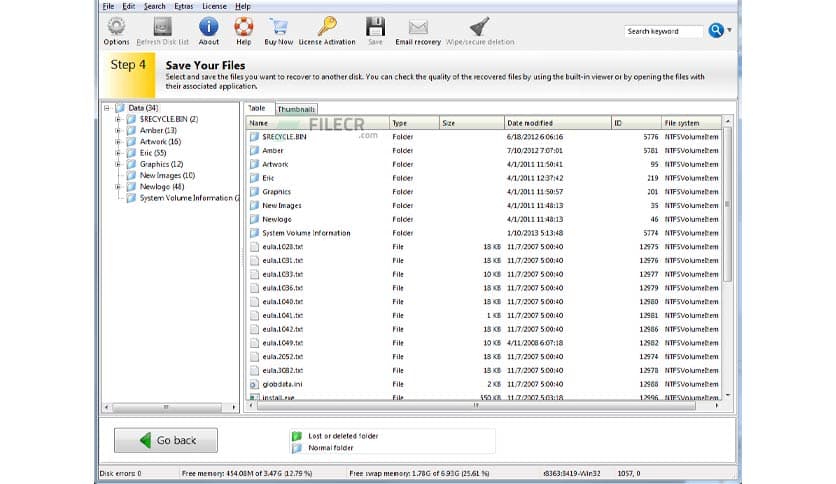Select the Data (34) root folder
This screenshot has height=484, width=836.
(x=143, y=108)
